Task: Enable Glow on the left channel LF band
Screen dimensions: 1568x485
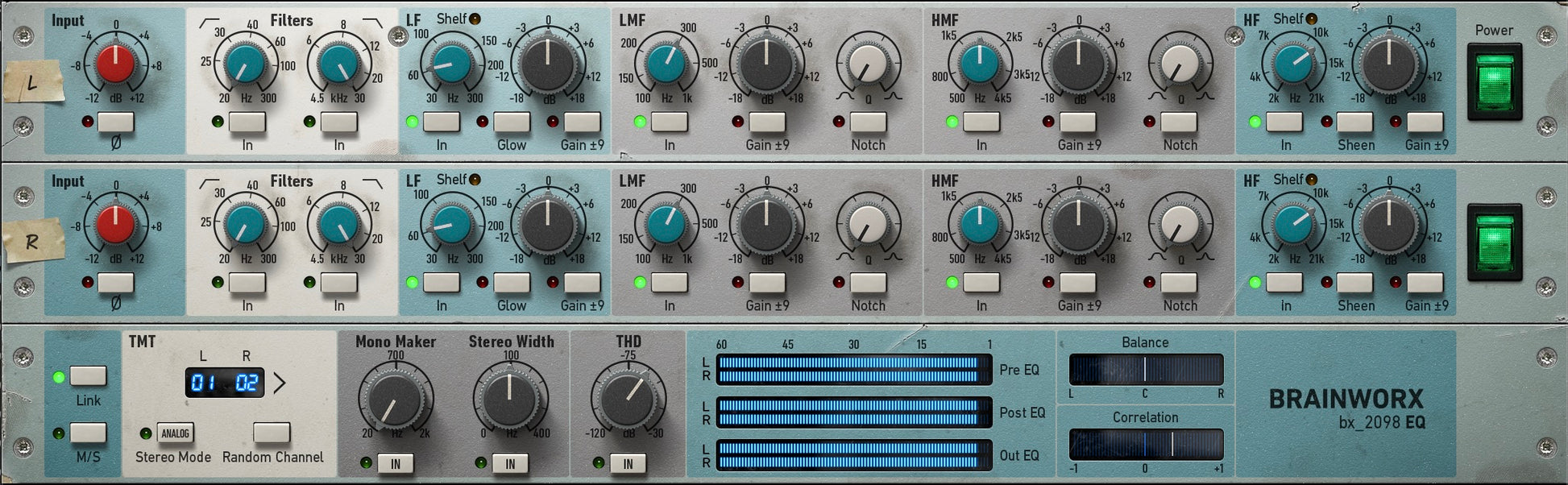Action: click(x=511, y=122)
